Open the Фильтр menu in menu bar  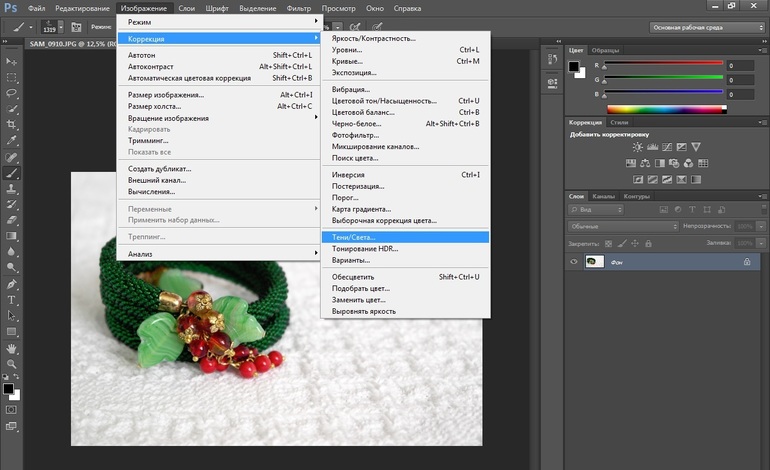[x=298, y=8]
